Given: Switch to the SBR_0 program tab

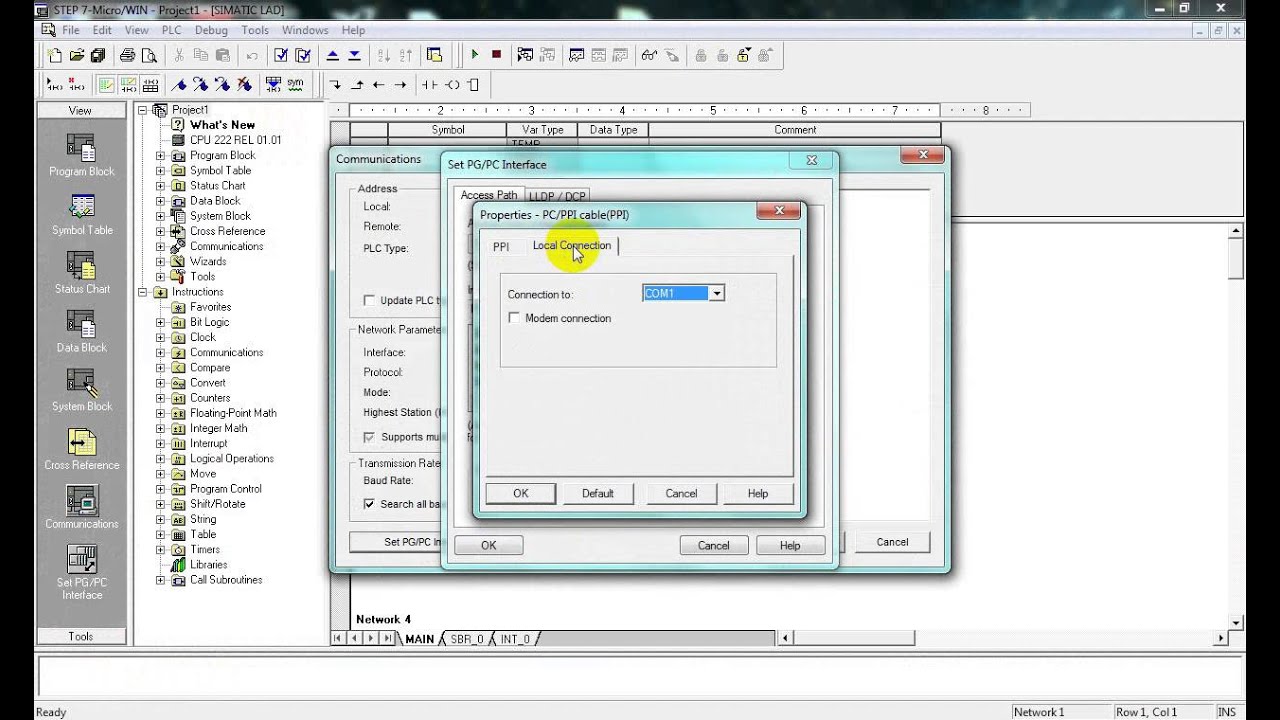Looking at the screenshot, I should pos(467,639).
